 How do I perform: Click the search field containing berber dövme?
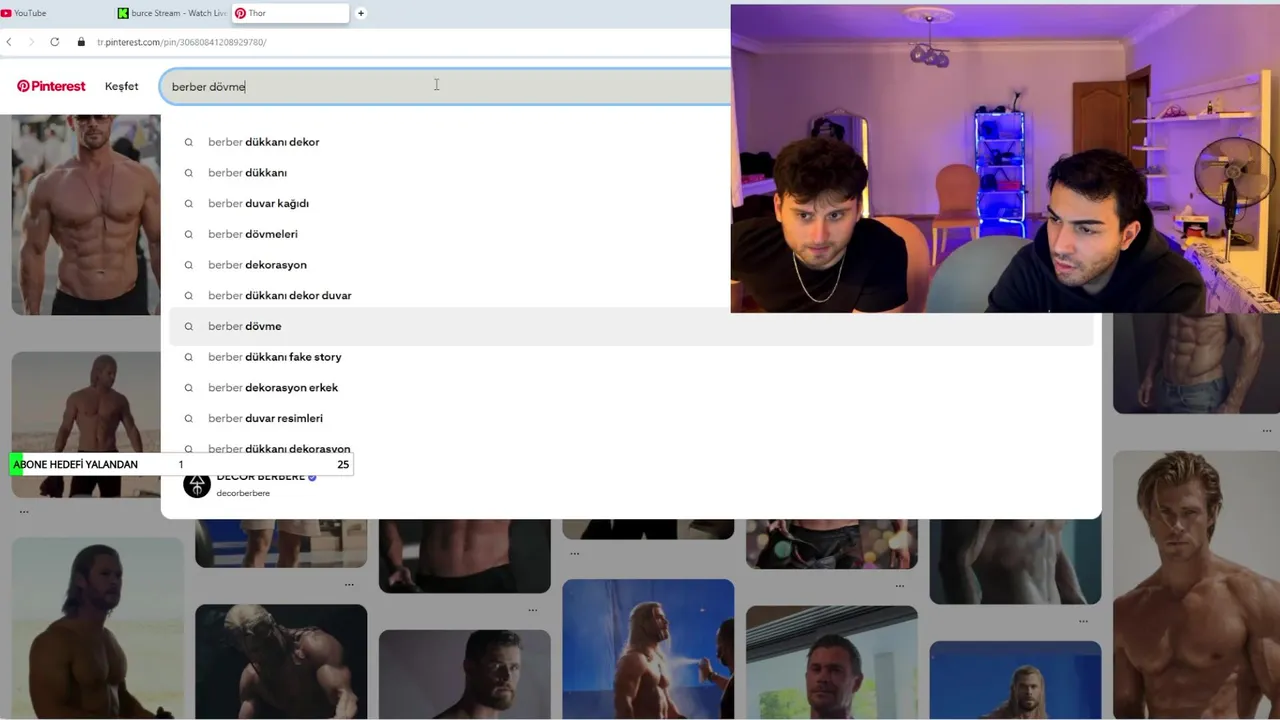[x=445, y=87]
